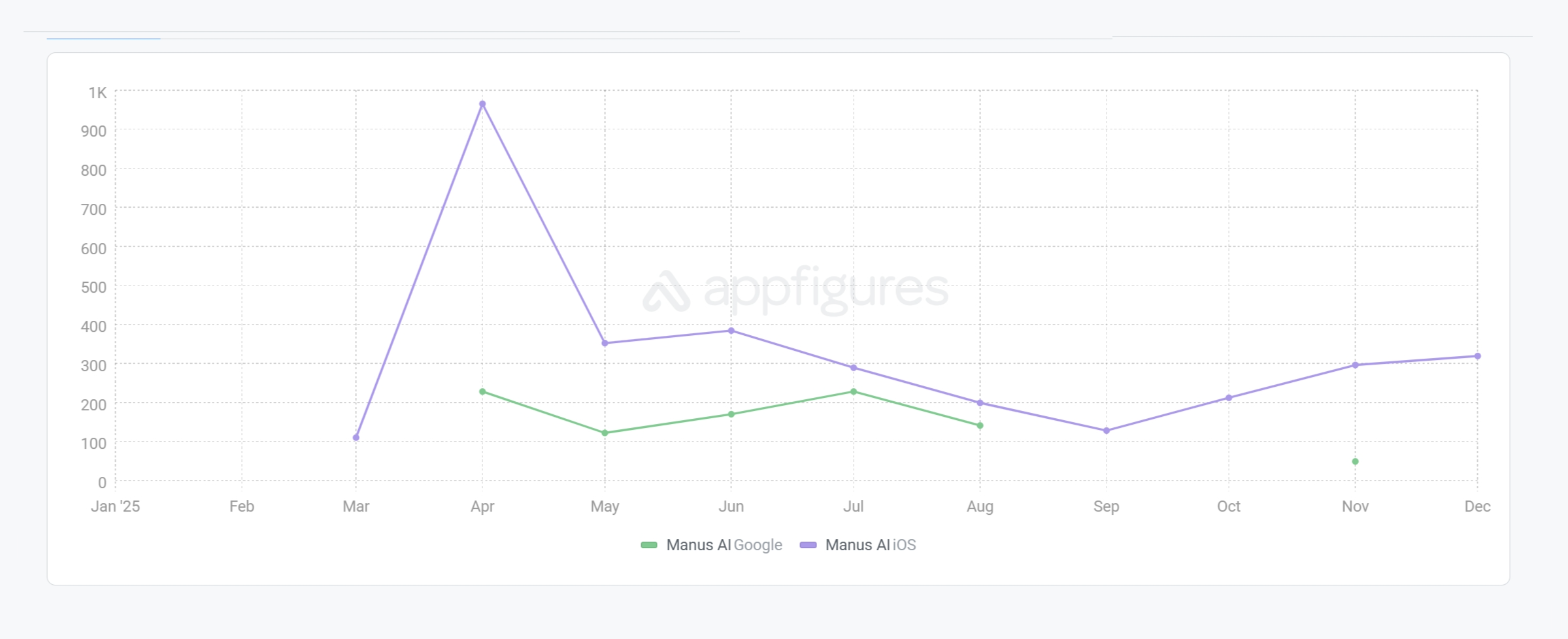
Task: Click the Jan '25 axis label
Action: (x=115, y=506)
